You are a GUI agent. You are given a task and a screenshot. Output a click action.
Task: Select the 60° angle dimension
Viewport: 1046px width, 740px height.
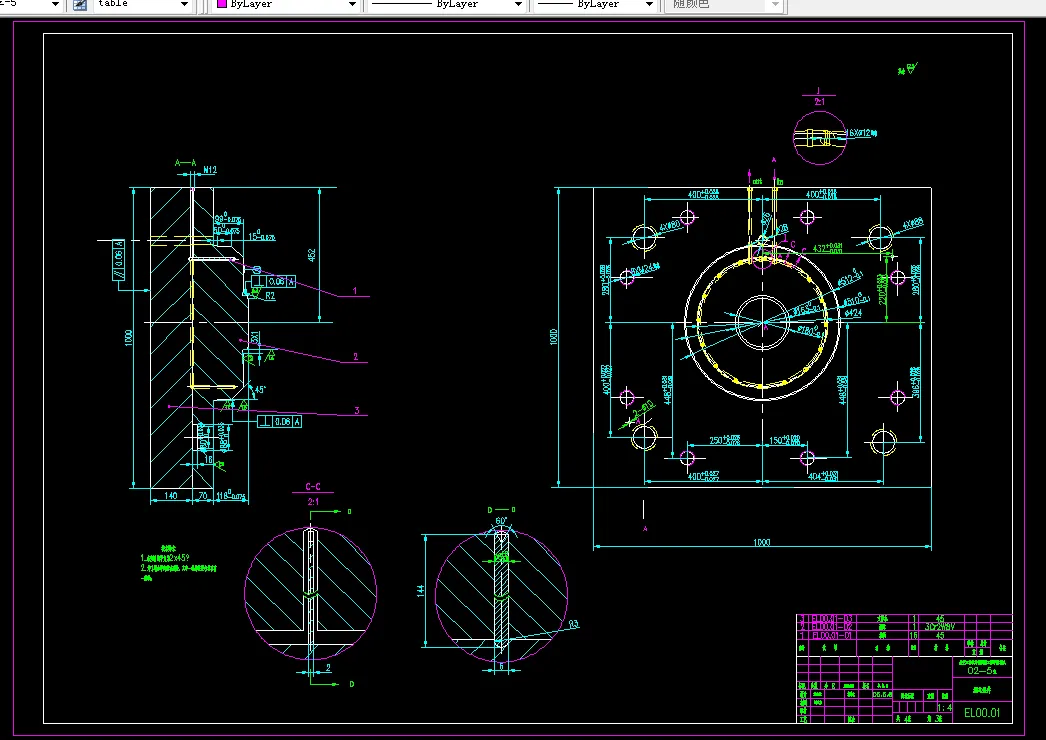pyautogui.click(x=501, y=521)
